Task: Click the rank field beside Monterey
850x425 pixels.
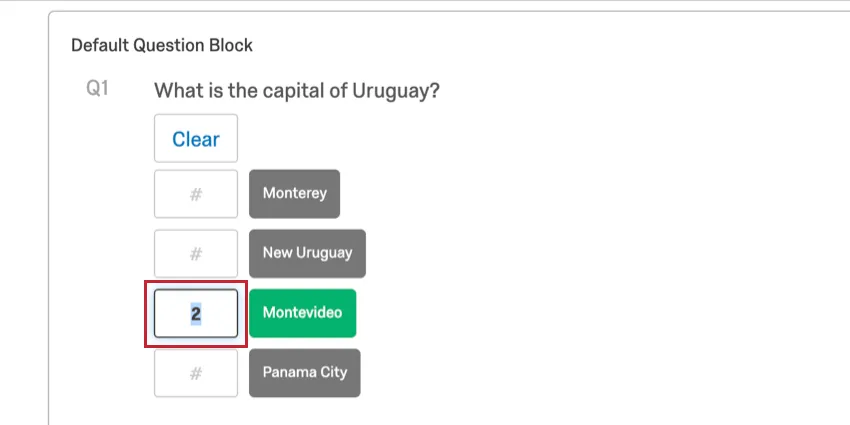Action: click(195, 194)
